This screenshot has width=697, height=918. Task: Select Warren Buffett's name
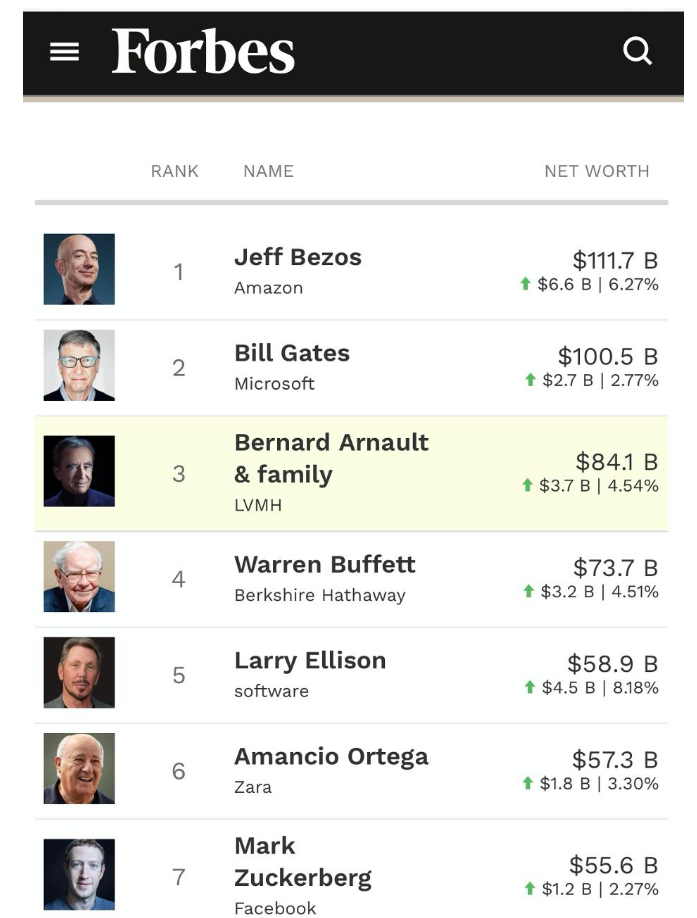coord(324,564)
